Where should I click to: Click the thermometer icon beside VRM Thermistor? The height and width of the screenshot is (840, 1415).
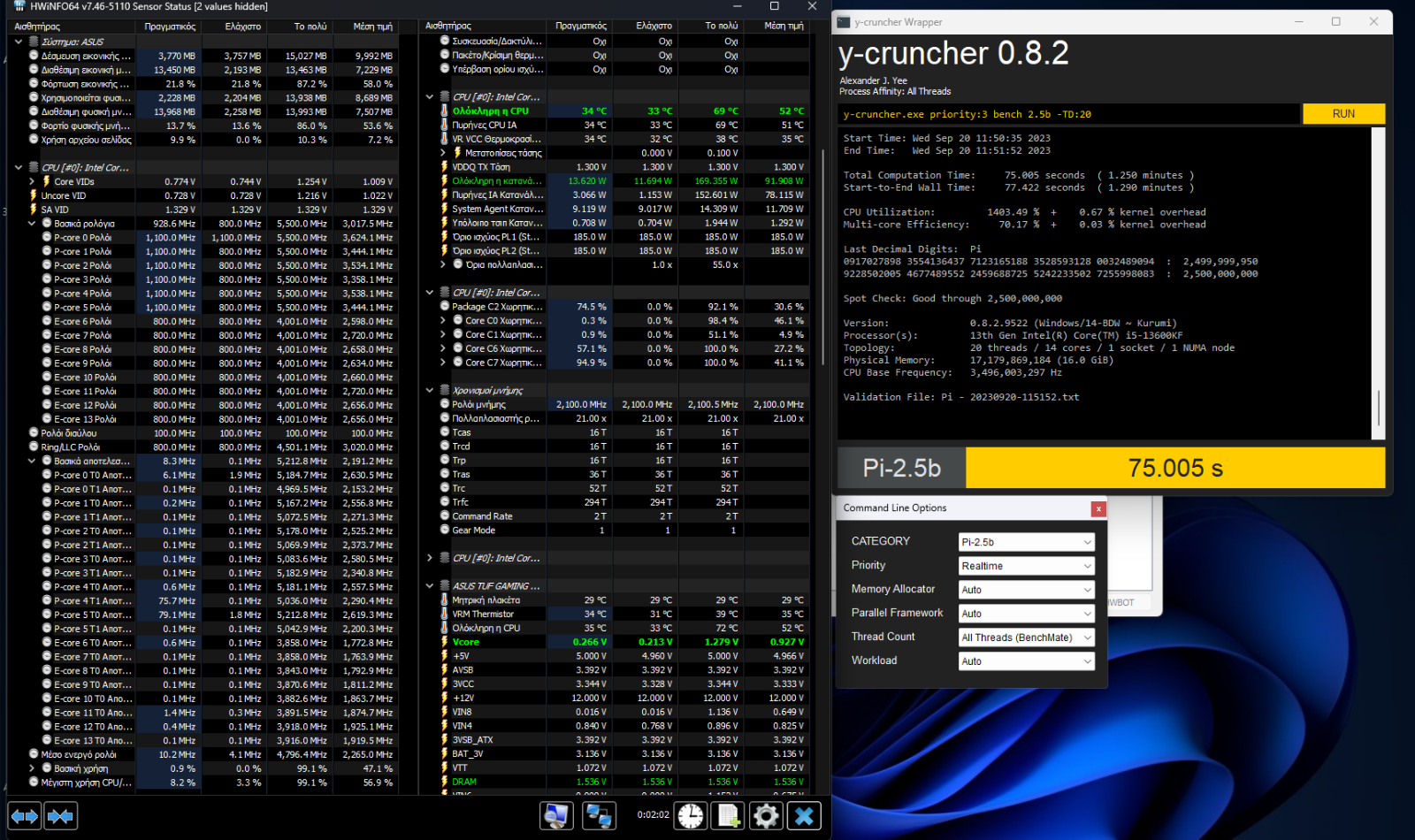pos(445,614)
